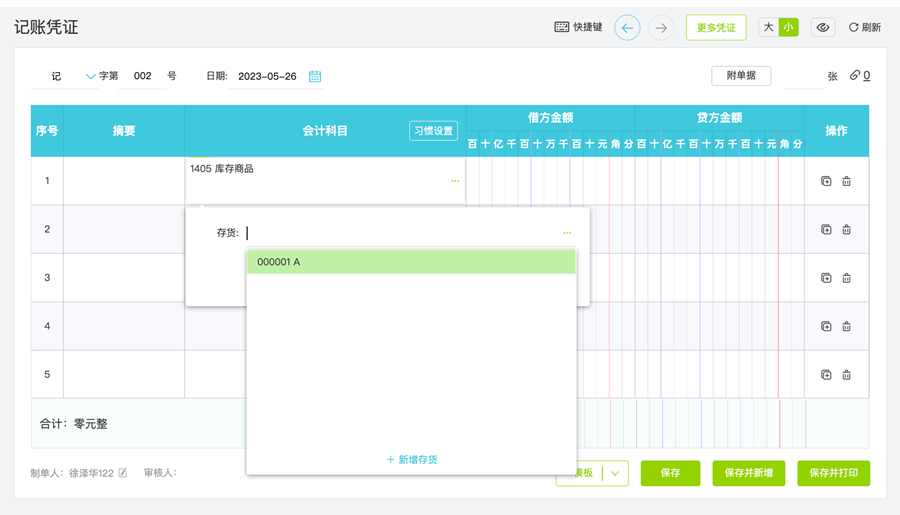Viewport: 900px width, 515px height.
Task: Click the credit amount cell in row 1
Action: point(720,180)
